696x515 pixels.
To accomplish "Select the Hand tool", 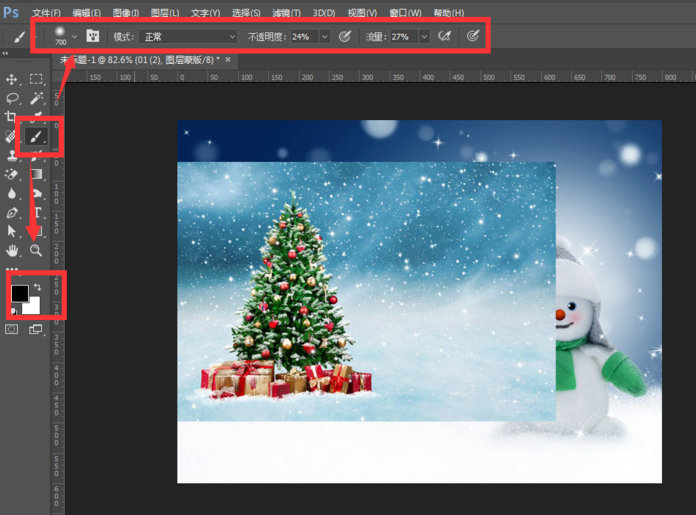I will (12, 251).
